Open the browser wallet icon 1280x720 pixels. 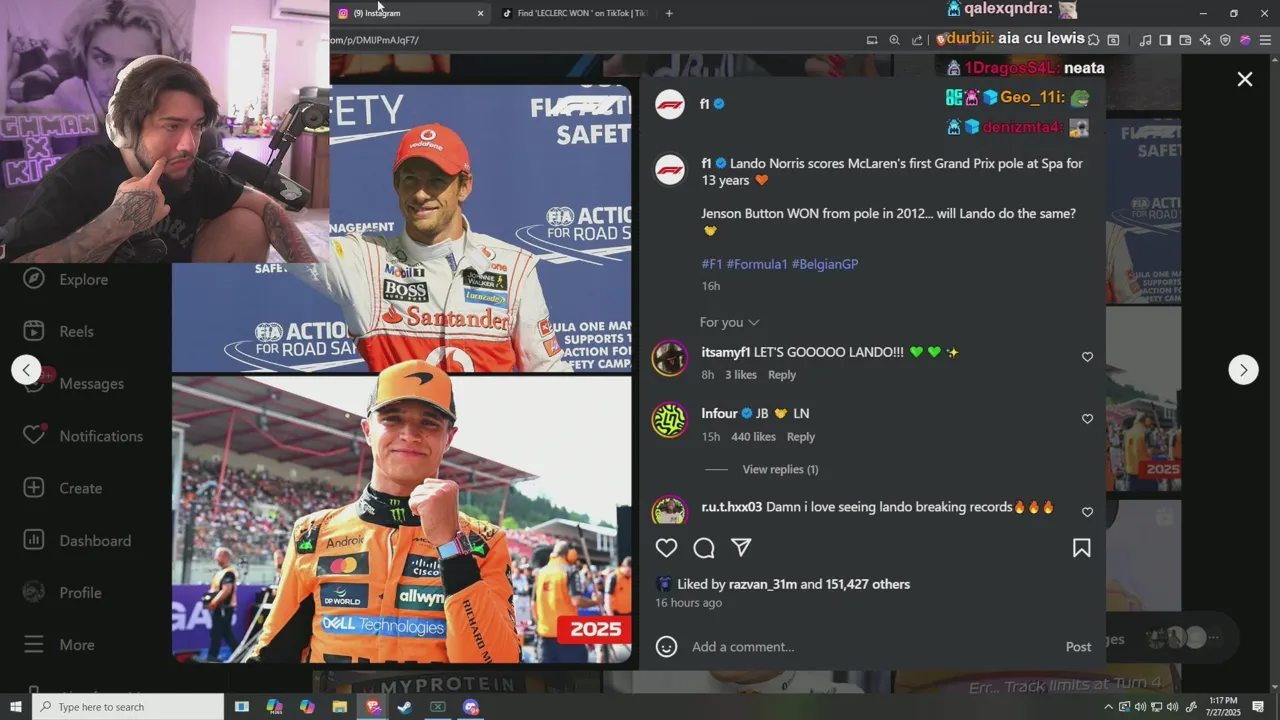point(1185,40)
